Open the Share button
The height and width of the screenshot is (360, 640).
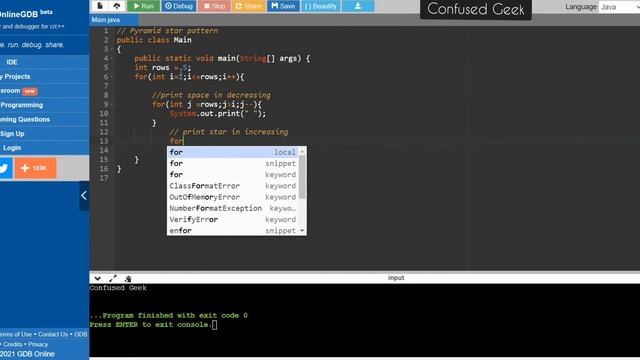(249, 6)
